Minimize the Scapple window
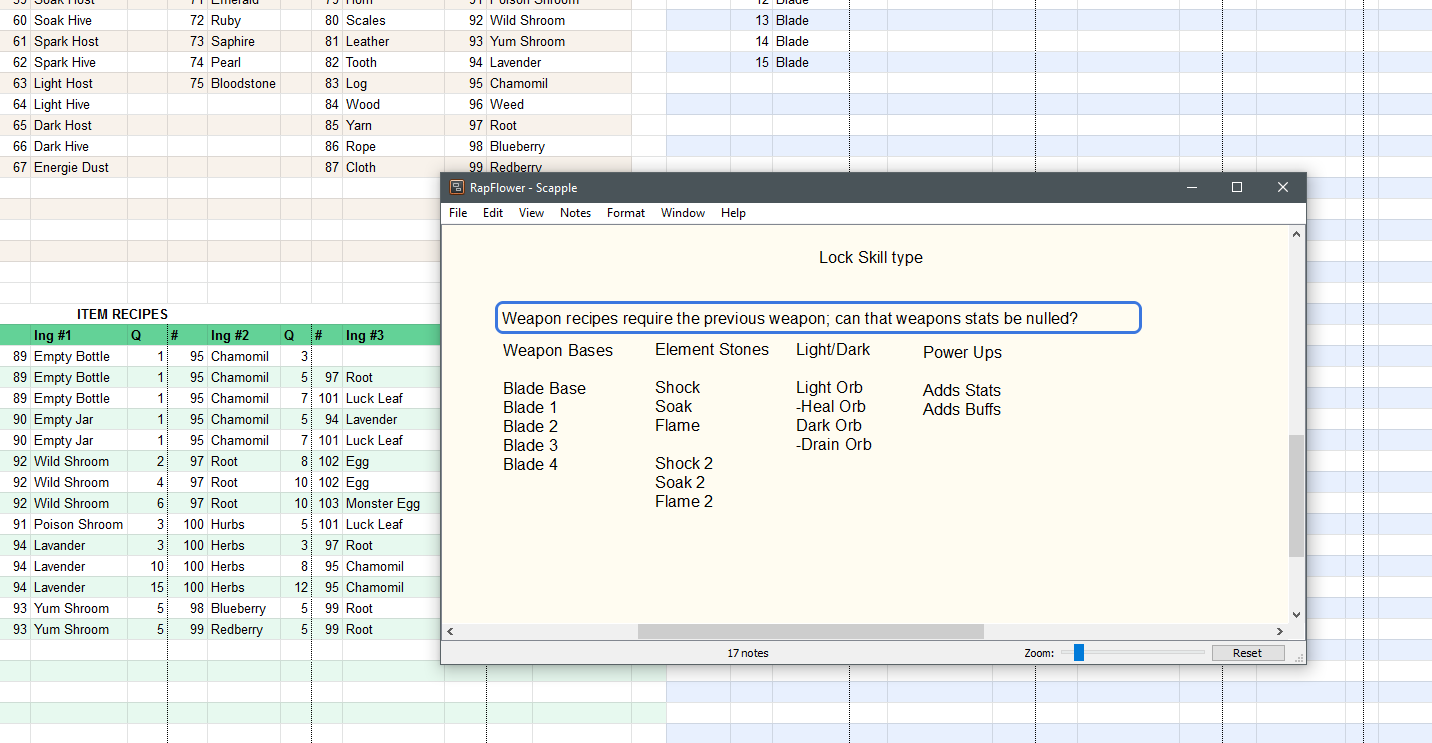1432x743 pixels. pyautogui.click(x=1191, y=187)
